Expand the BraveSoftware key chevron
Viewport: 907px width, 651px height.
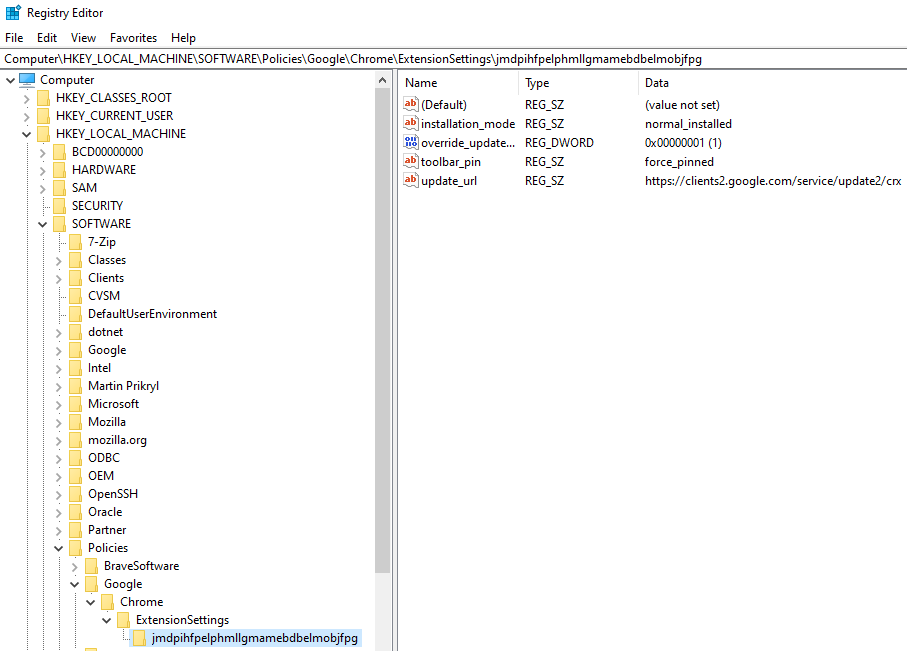tap(75, 567)
